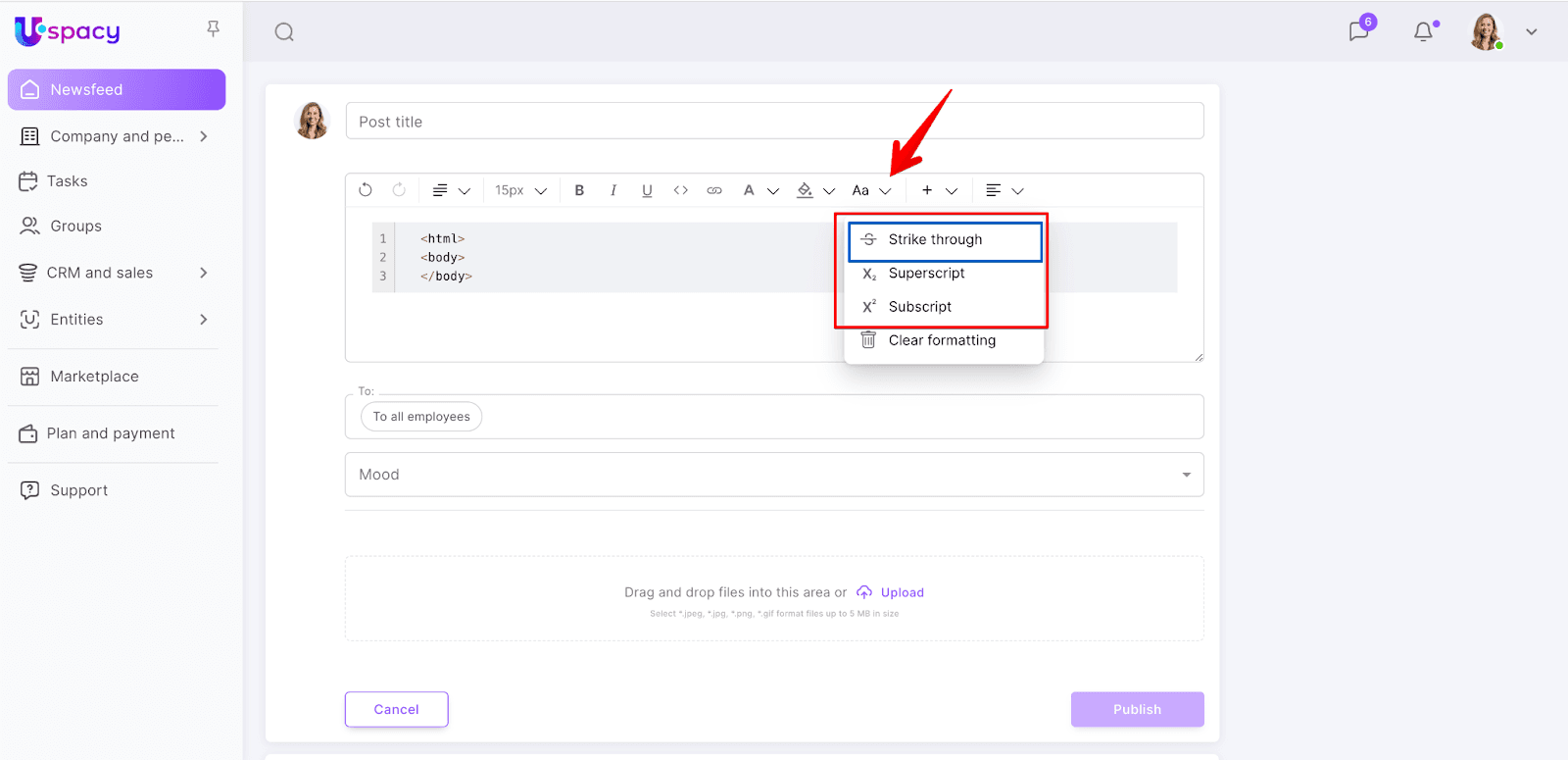Image resolution: width=1568 pixels, height=760 pixels.
Task: Click the Post title field
Action: [774, 122]
